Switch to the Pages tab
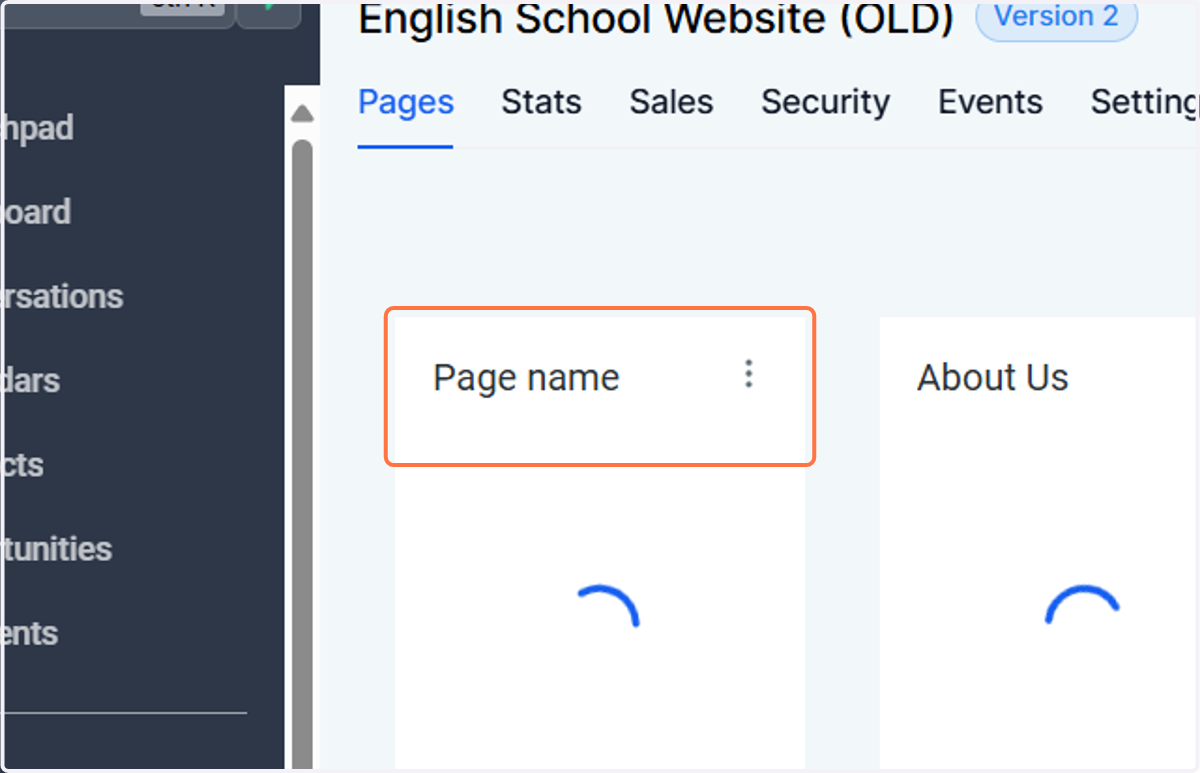This screenshot has width=1200, height=773. (406, 102)
